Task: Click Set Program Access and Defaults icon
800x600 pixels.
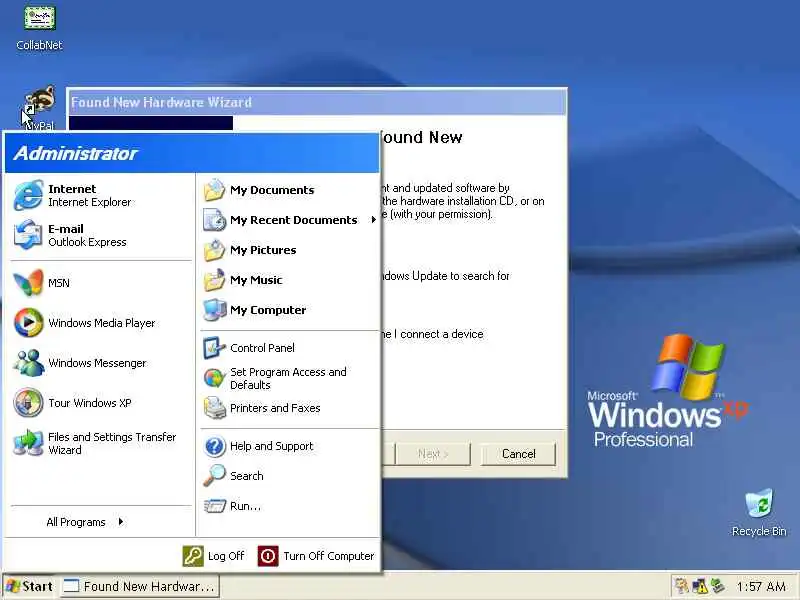Action: (214, 378)
